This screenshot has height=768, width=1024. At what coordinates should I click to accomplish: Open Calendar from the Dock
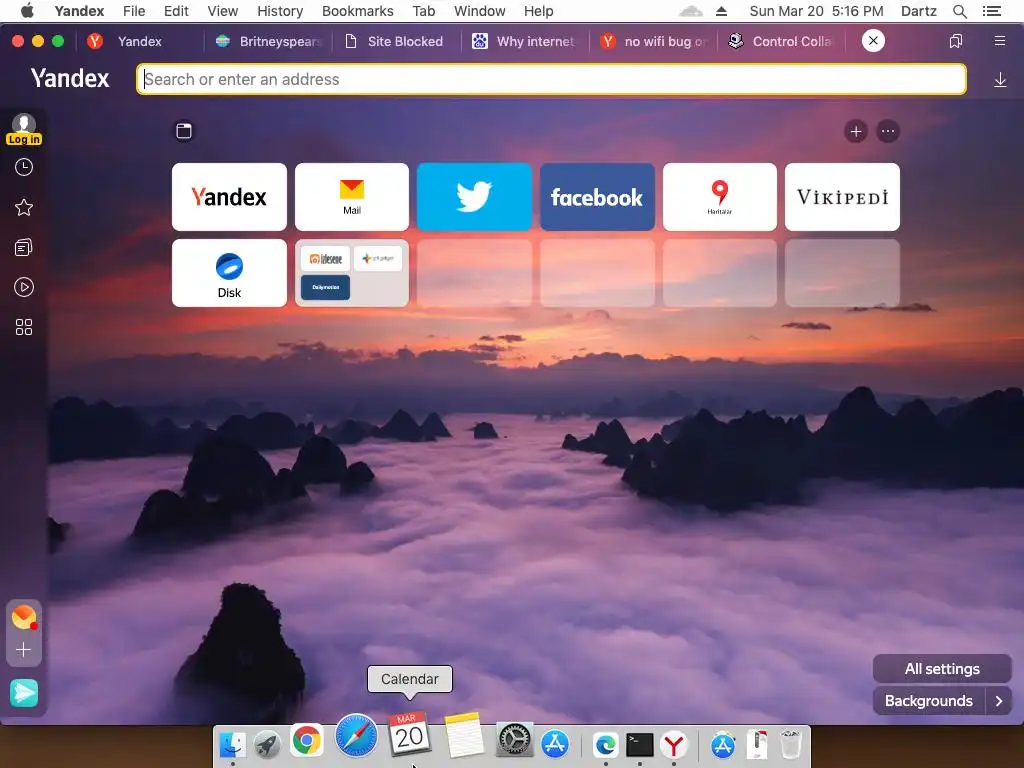[409, 735]
